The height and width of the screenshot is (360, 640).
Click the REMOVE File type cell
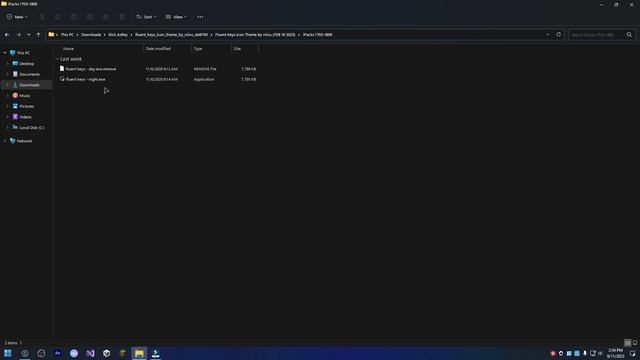205,69
